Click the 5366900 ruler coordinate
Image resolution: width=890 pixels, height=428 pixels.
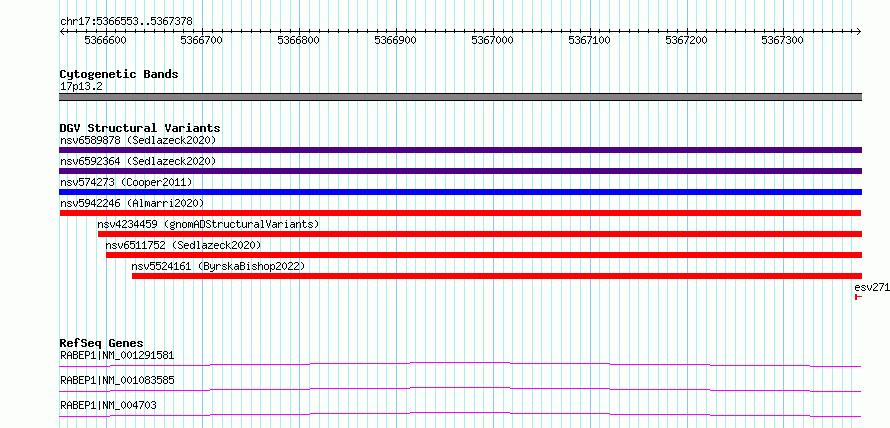click(x=396, y=40)
